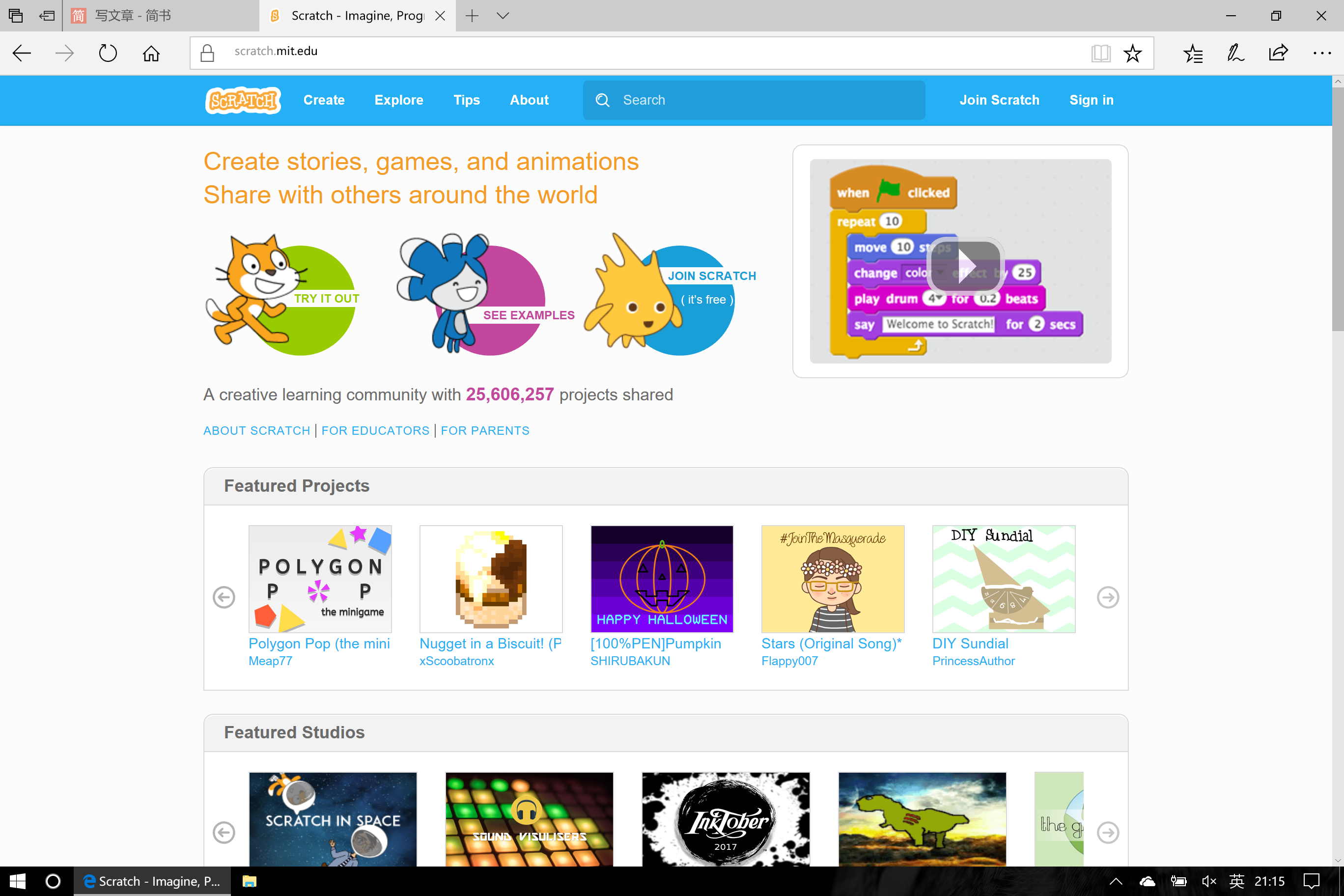
Task: Click the address bar URL
Action: [x=276, y=52]
